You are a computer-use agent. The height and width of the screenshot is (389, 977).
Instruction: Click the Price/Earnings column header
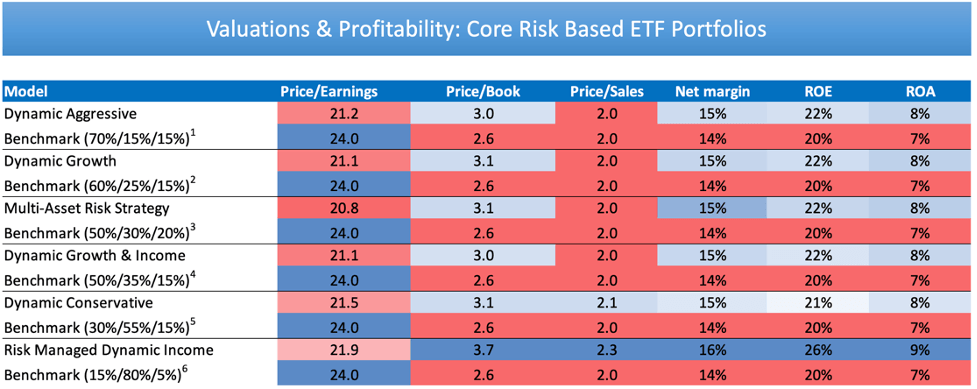click(328, 92)
